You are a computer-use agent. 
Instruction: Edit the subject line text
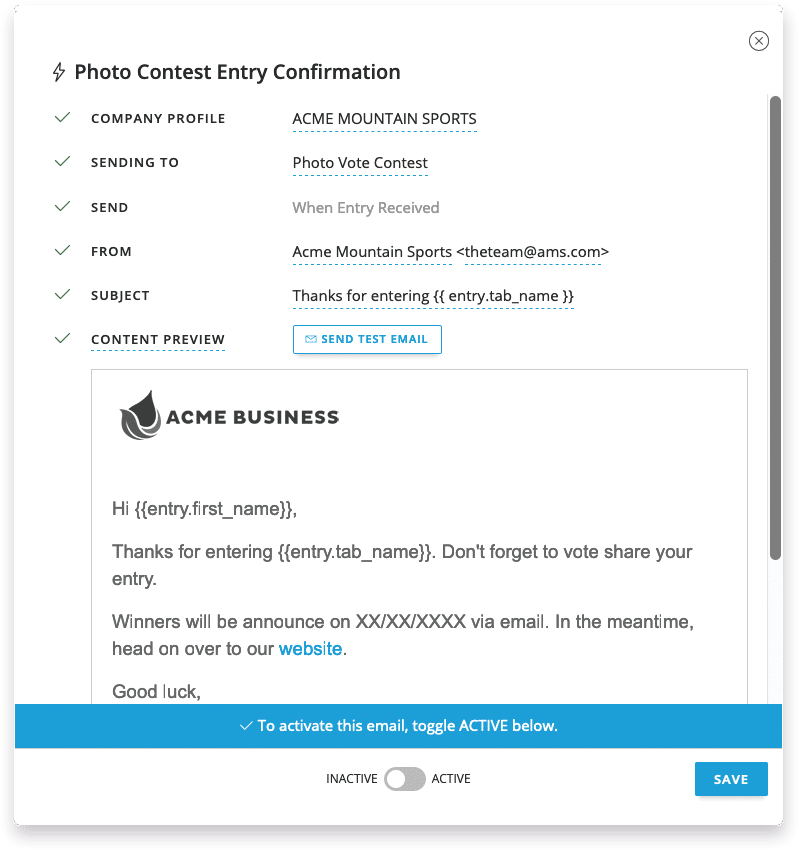[x=433, y=296]
